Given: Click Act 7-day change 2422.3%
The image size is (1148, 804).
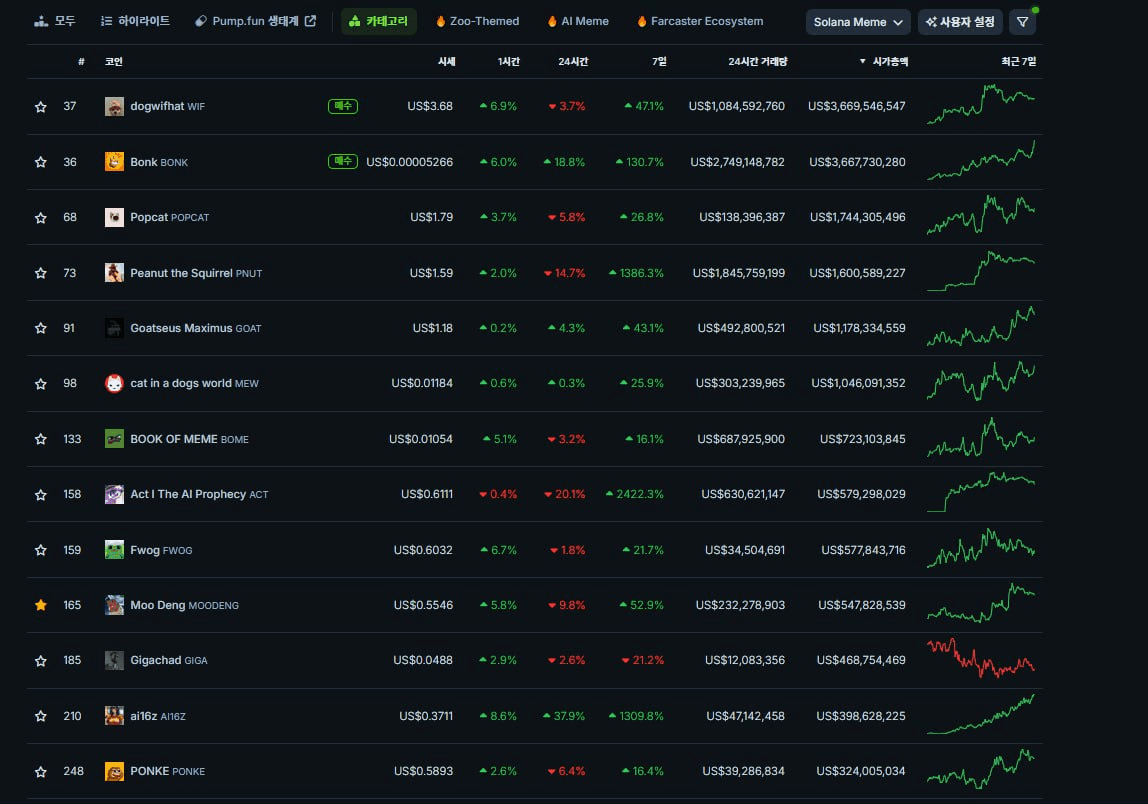Looking at the screenshot, I should pyautogui.click(x=635, y=494).
